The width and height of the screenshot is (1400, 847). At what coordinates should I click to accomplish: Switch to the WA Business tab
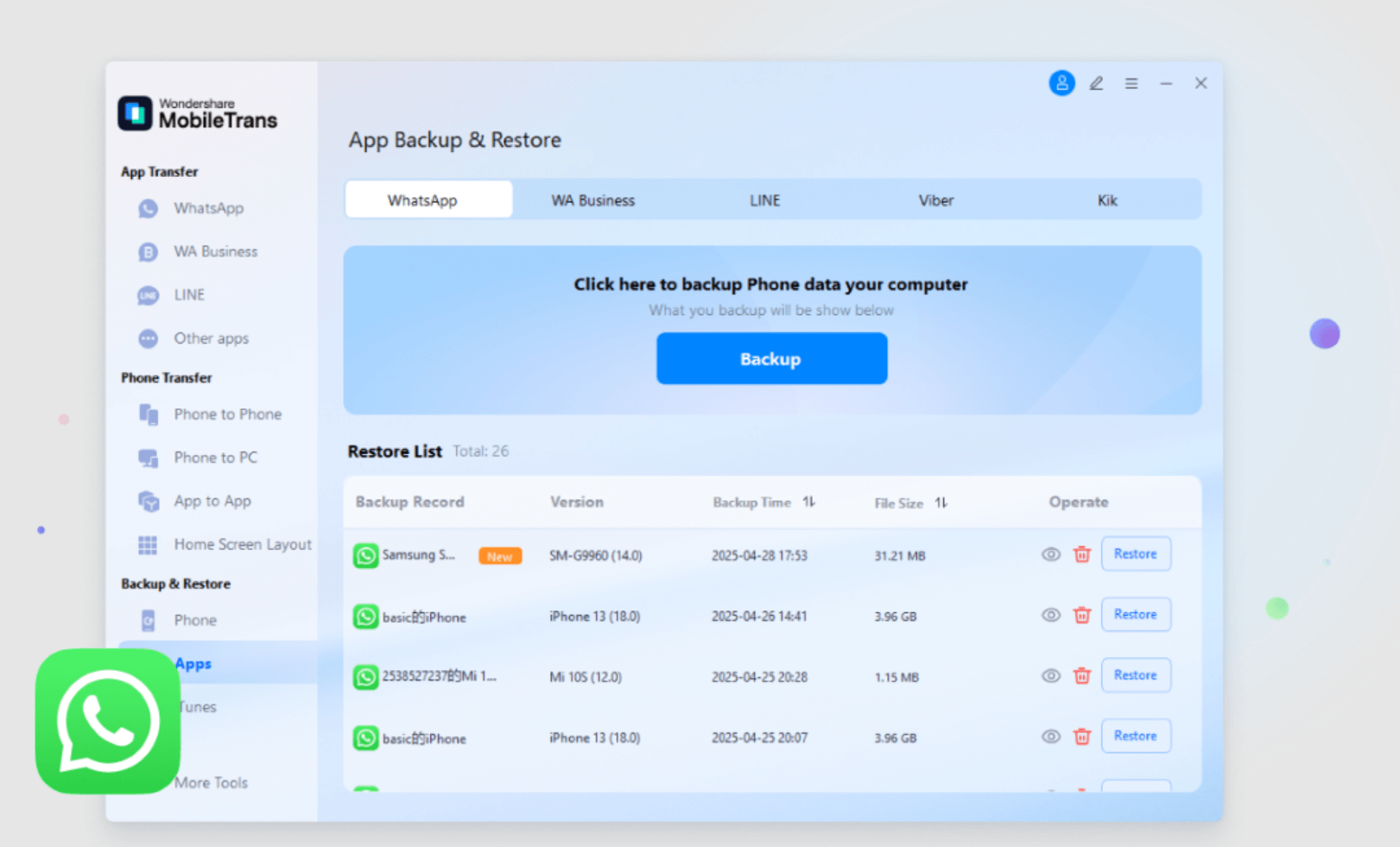pos(592,199)
